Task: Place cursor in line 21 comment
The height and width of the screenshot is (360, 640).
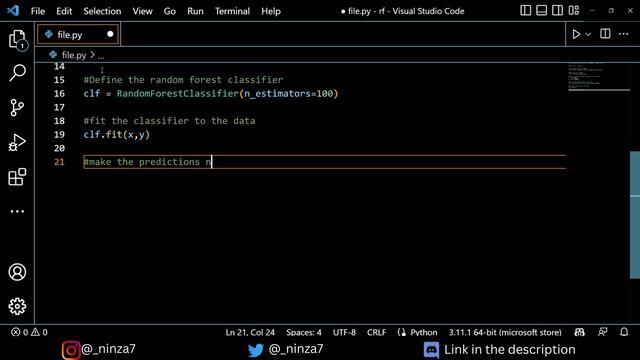Action: (147, 162)
